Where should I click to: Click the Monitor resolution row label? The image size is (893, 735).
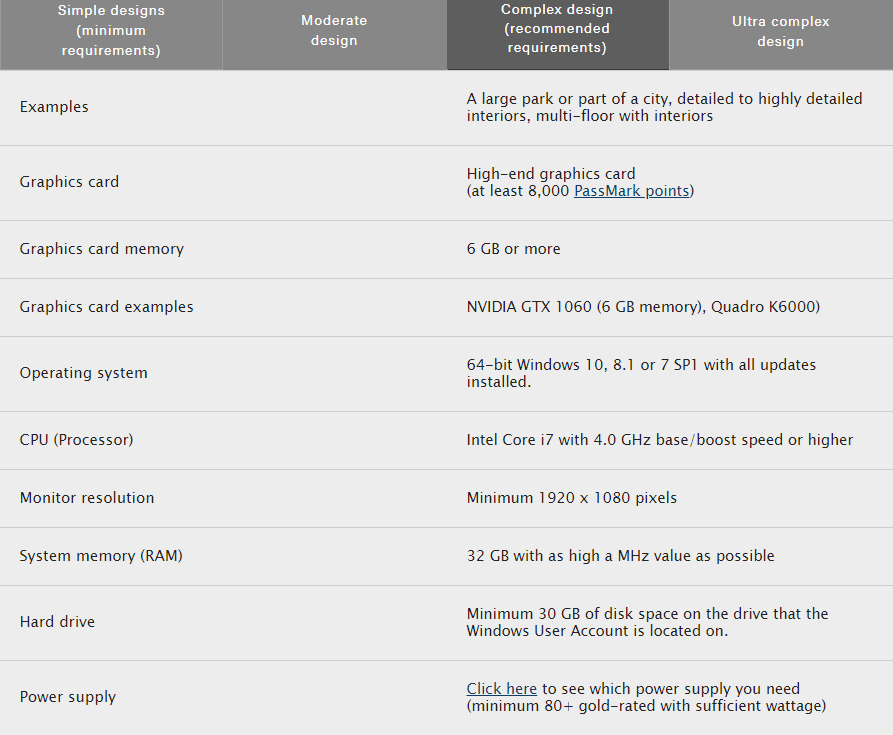tap(87, 498)
